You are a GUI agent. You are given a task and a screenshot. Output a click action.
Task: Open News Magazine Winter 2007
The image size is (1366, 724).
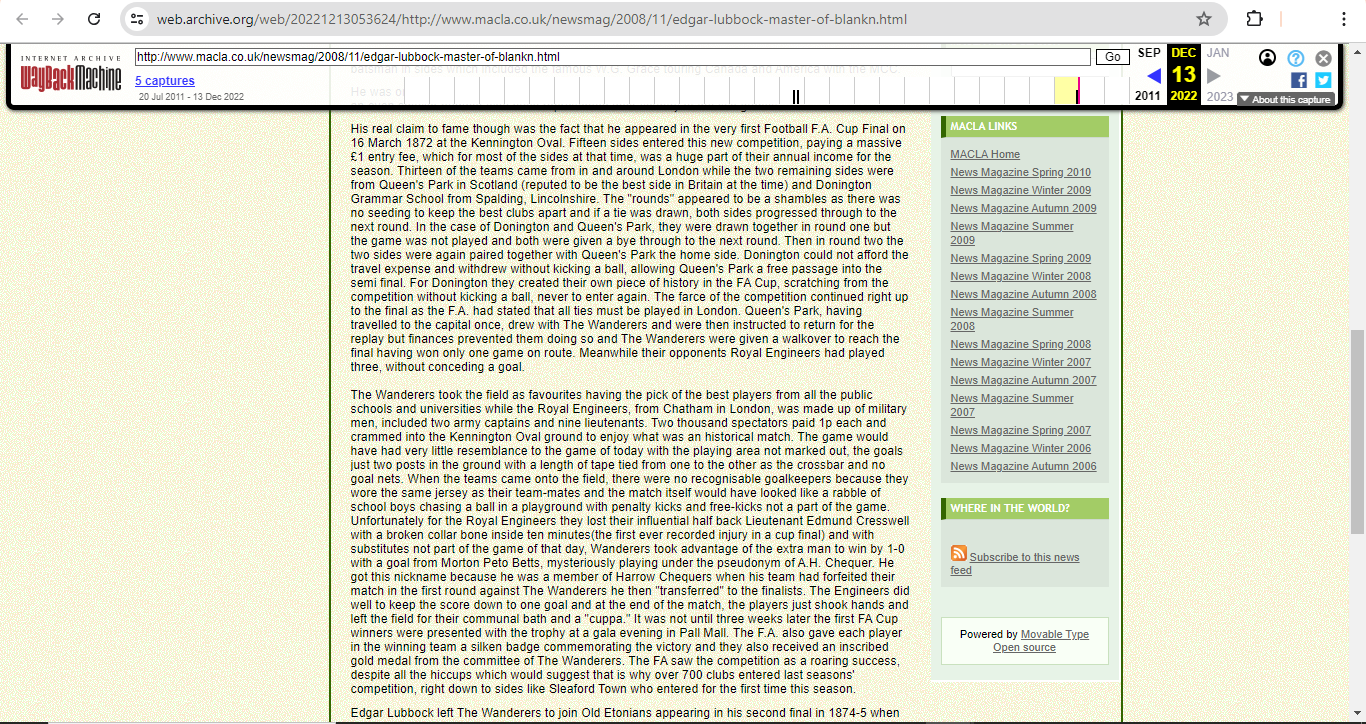[1020, 362]
